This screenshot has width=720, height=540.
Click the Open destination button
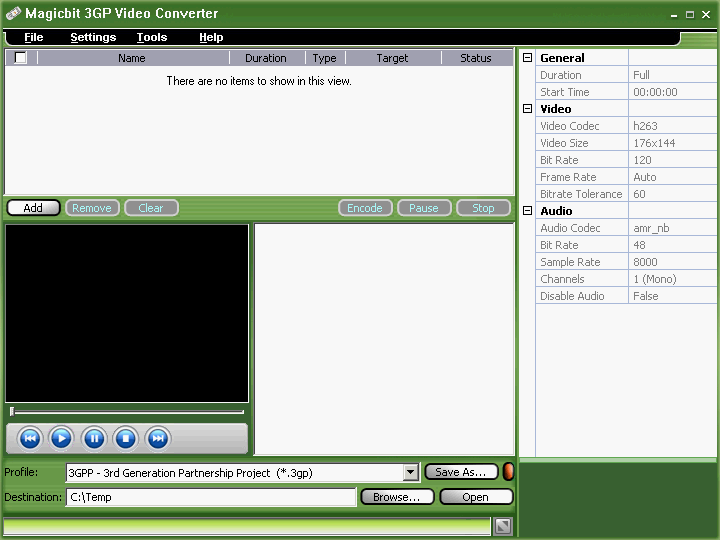click(476, 497)
